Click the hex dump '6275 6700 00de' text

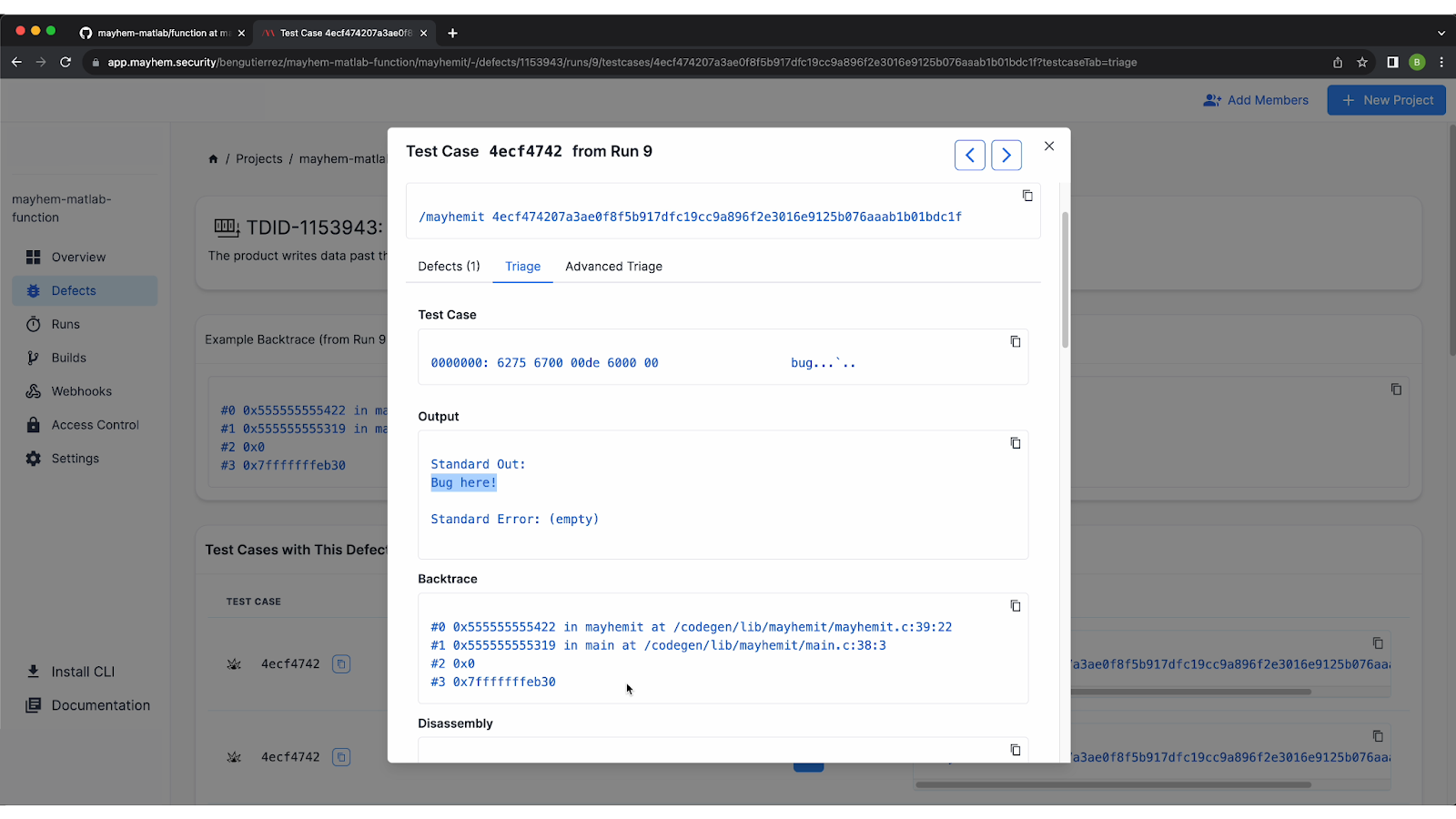point(548,363)
